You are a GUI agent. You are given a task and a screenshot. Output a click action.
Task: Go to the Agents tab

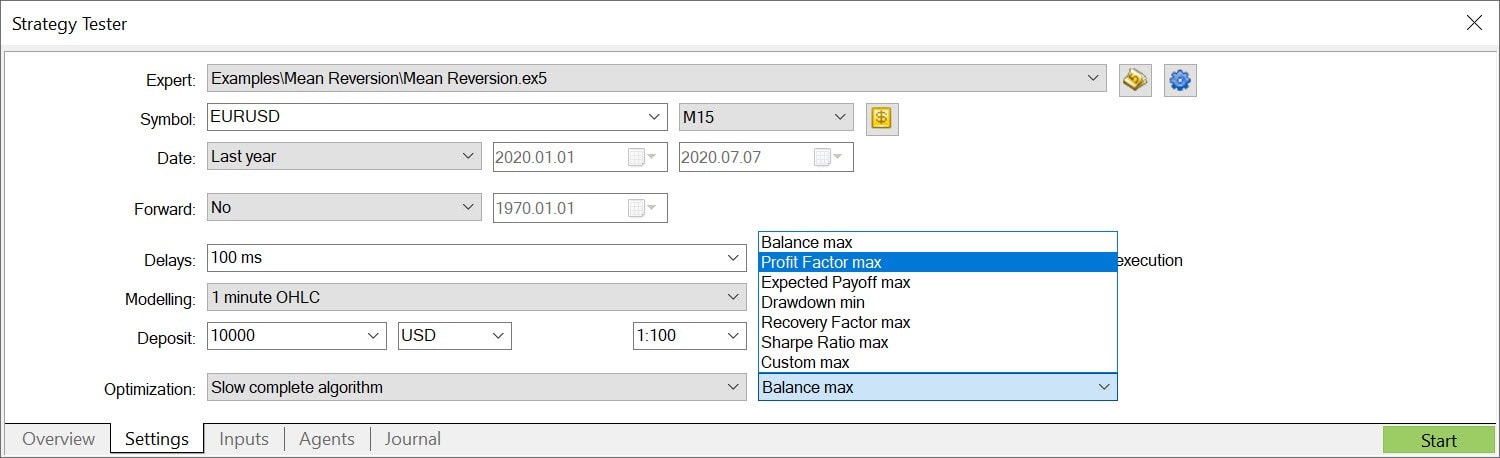[327, 439]
